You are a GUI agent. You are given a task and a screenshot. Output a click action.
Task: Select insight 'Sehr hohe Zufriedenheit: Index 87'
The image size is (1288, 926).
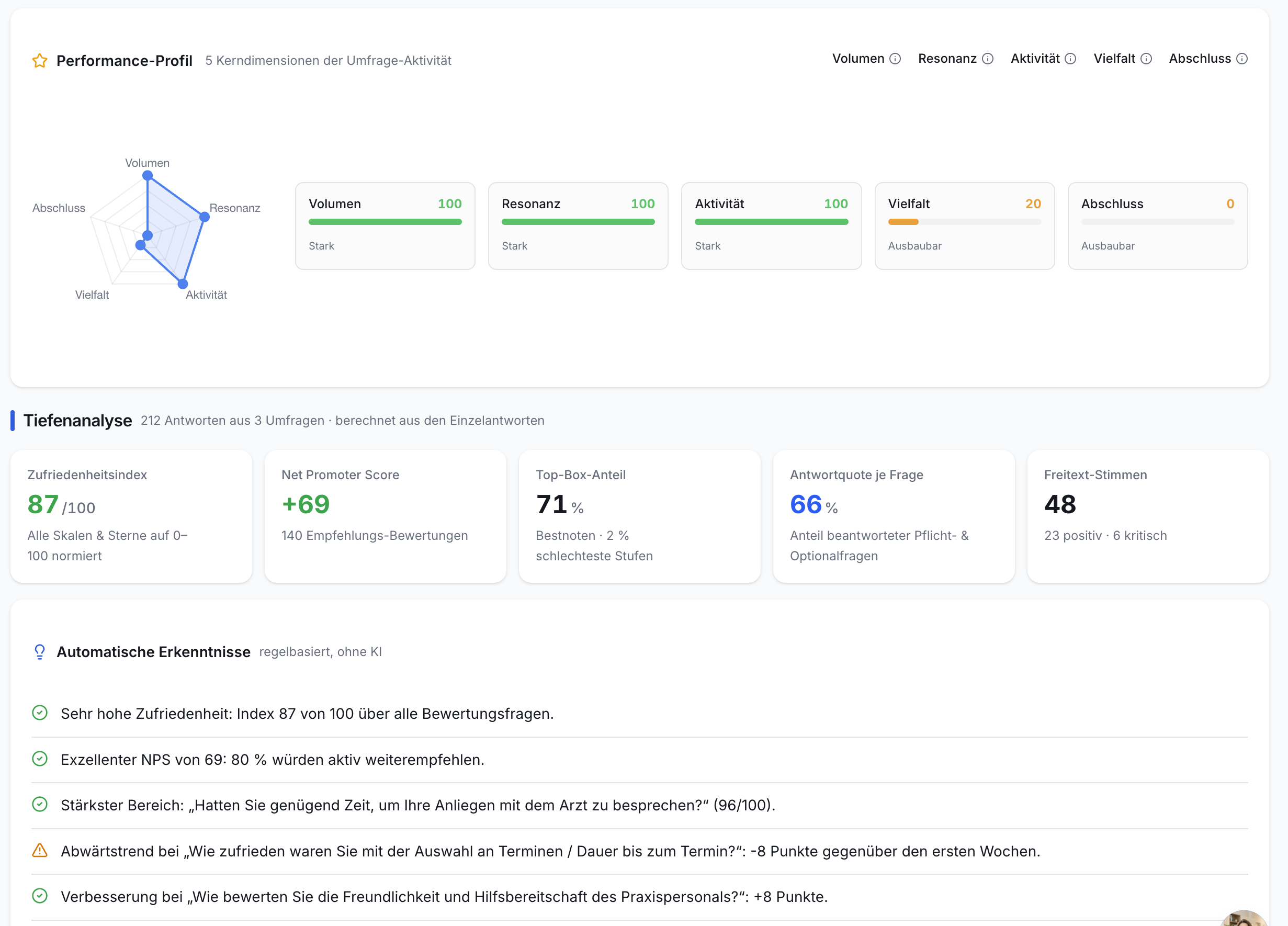point(307,714)
